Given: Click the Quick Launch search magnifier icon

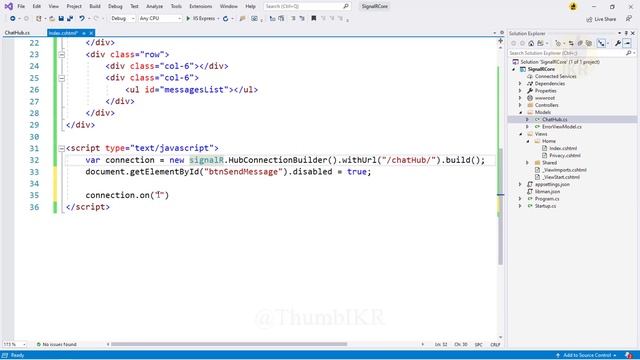Looking at the screenshot, I should pos(346,6).
